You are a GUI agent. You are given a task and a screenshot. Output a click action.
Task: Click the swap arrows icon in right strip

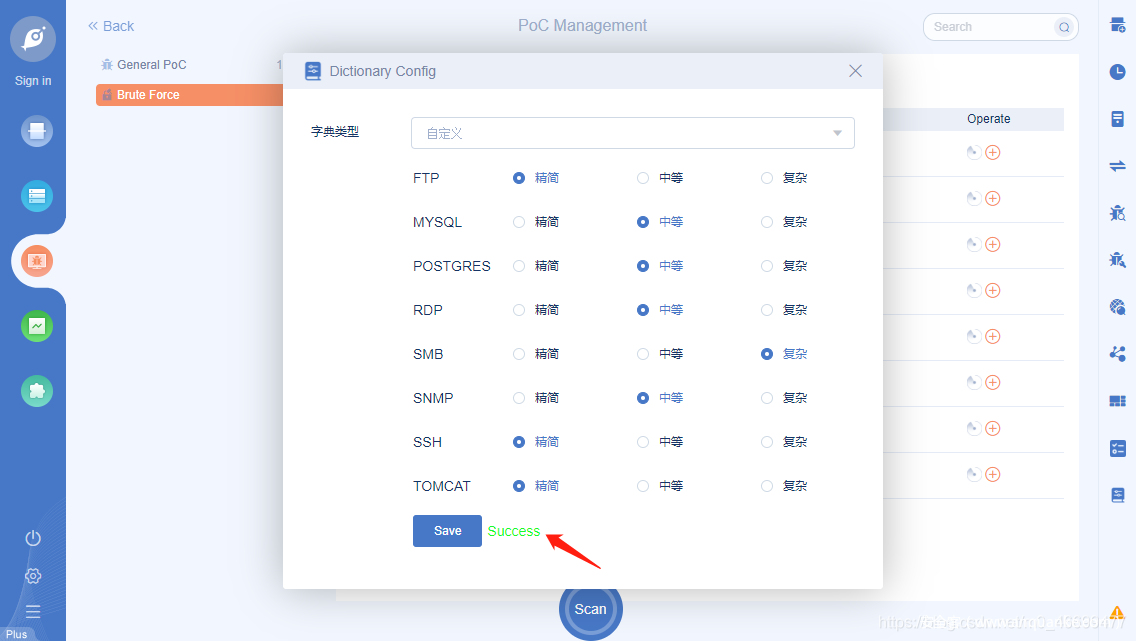pyautogui.click(x=1118, y=166)
